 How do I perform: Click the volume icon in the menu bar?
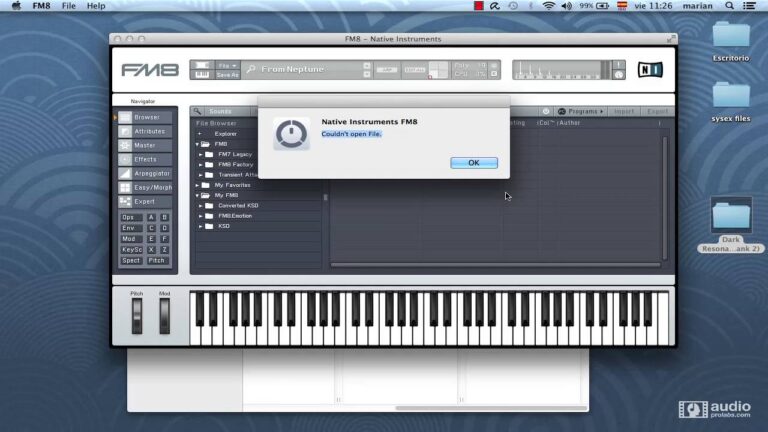567,6
